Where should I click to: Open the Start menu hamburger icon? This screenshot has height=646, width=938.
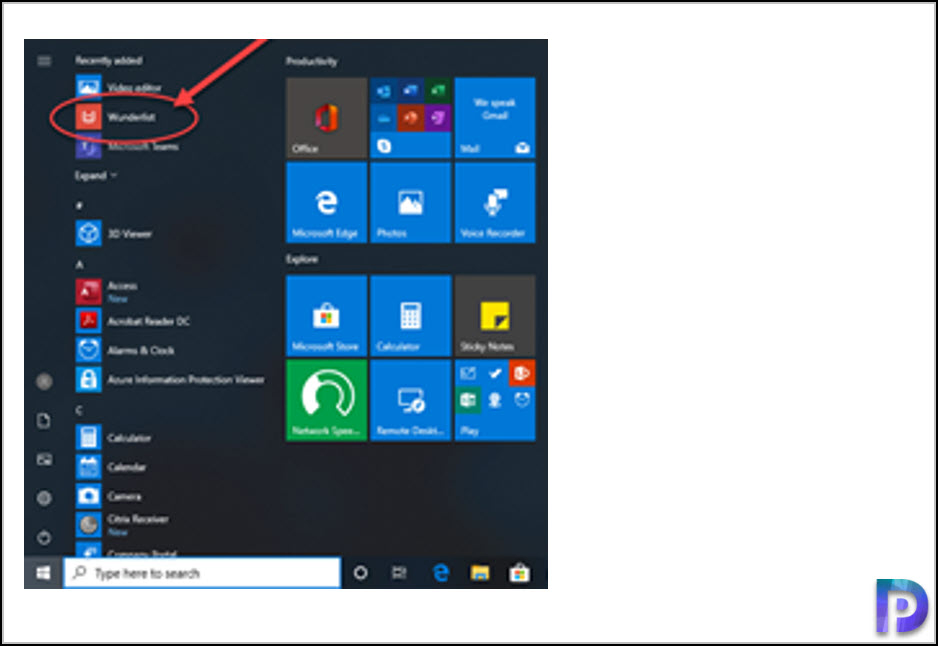[44, 61]
